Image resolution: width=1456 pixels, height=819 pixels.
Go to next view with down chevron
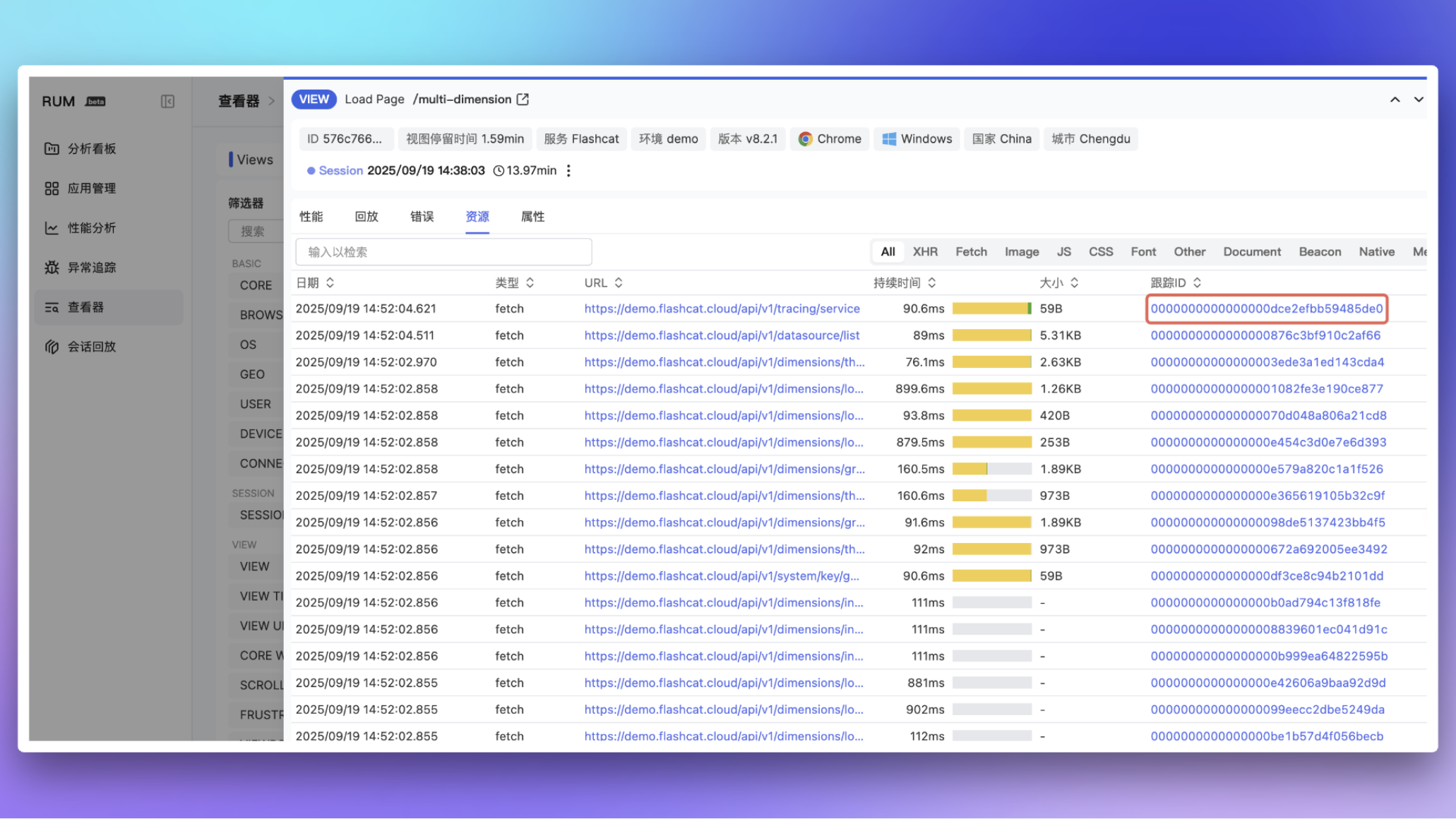pyautogui.click(x=1419, y=100)
